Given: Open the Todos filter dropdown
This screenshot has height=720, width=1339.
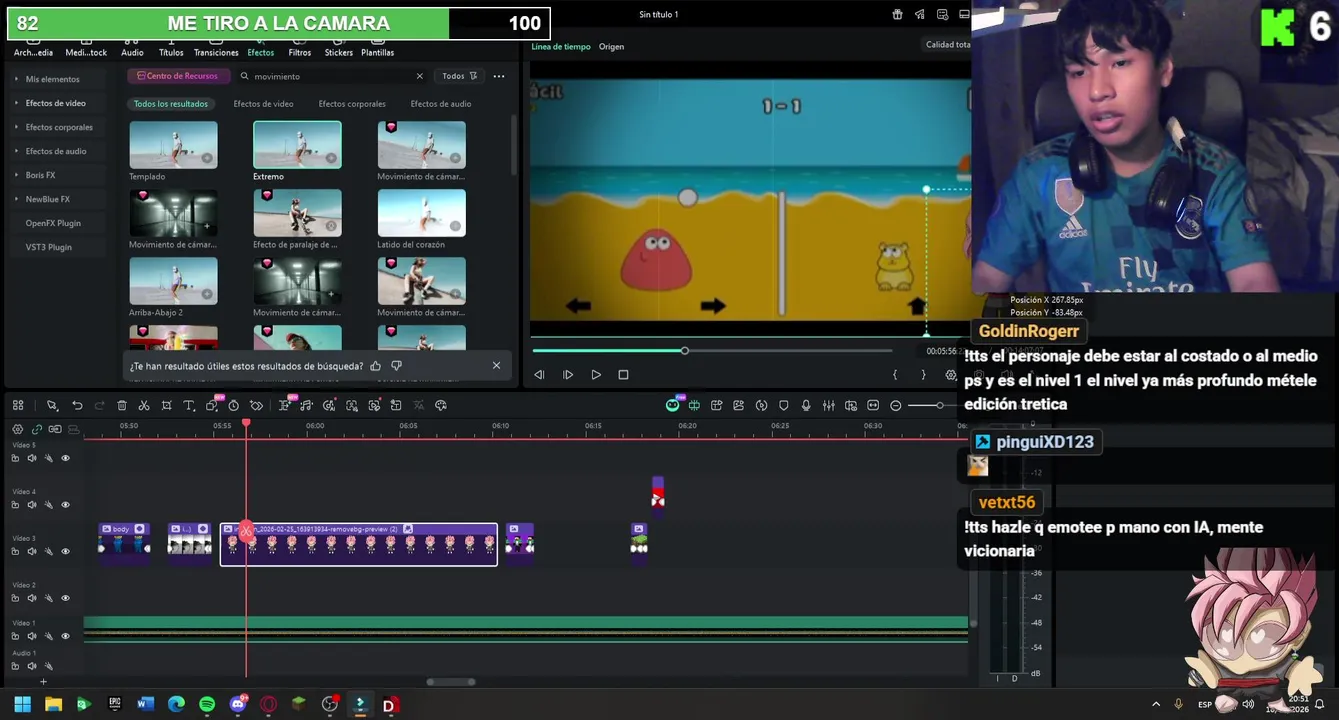Looking at the screenshot, I should pos(460,76).
